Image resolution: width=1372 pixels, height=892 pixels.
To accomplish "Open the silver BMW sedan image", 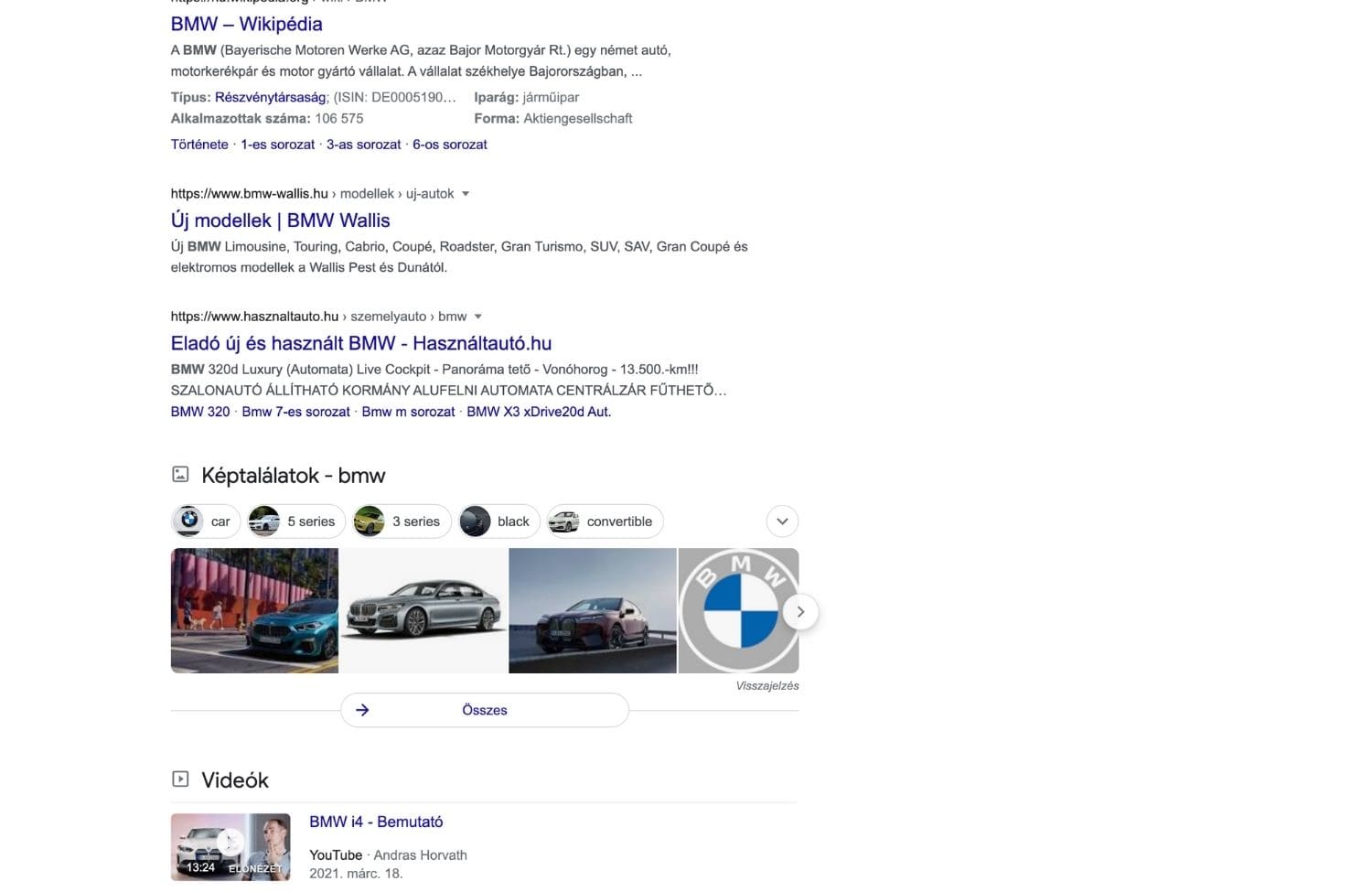I will tap(423, 610).
